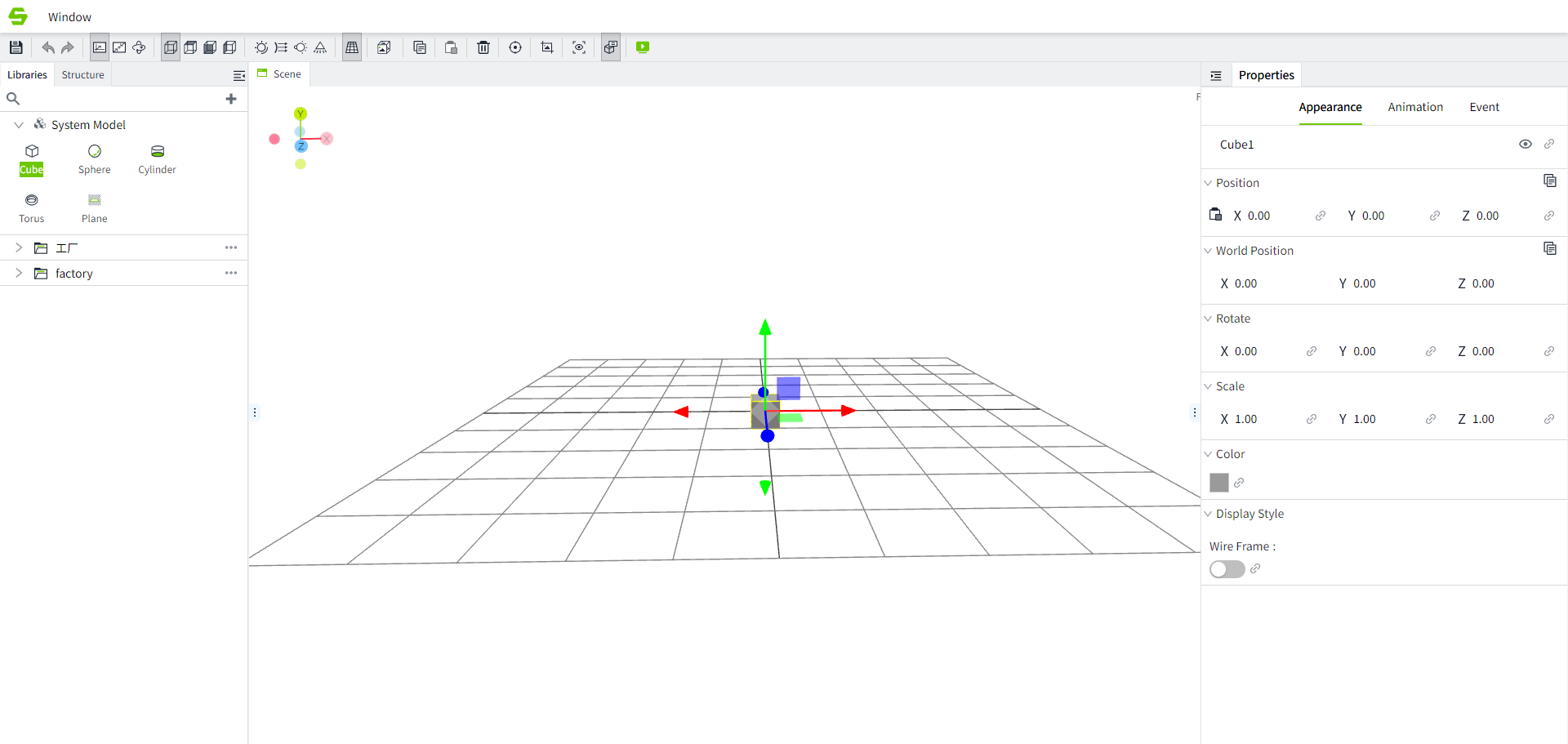Collapse the World Position section
The width and height of the screenshot is (1568, 744).
1208,251
